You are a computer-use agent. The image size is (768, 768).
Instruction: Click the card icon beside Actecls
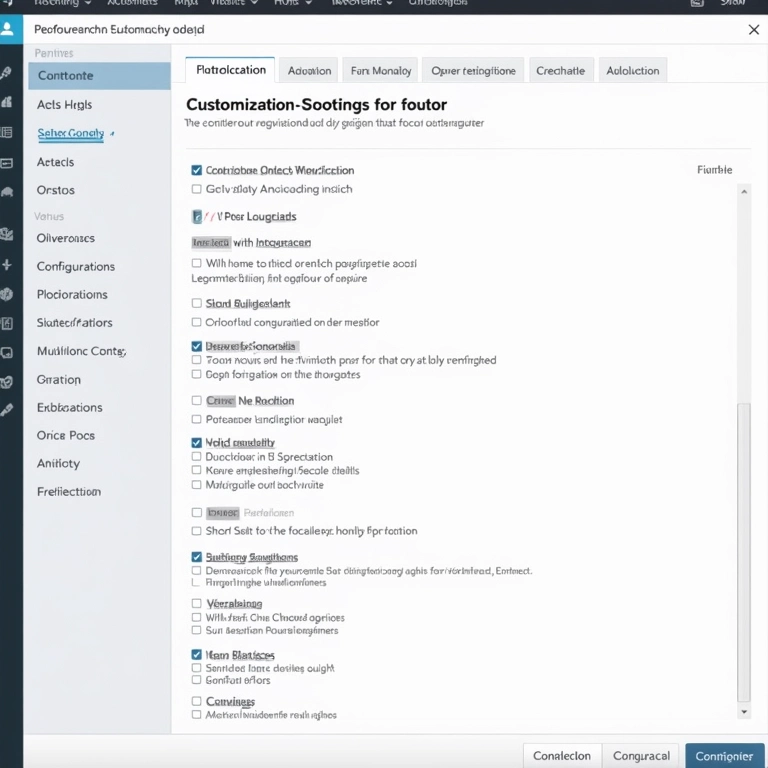pos(6,163)
